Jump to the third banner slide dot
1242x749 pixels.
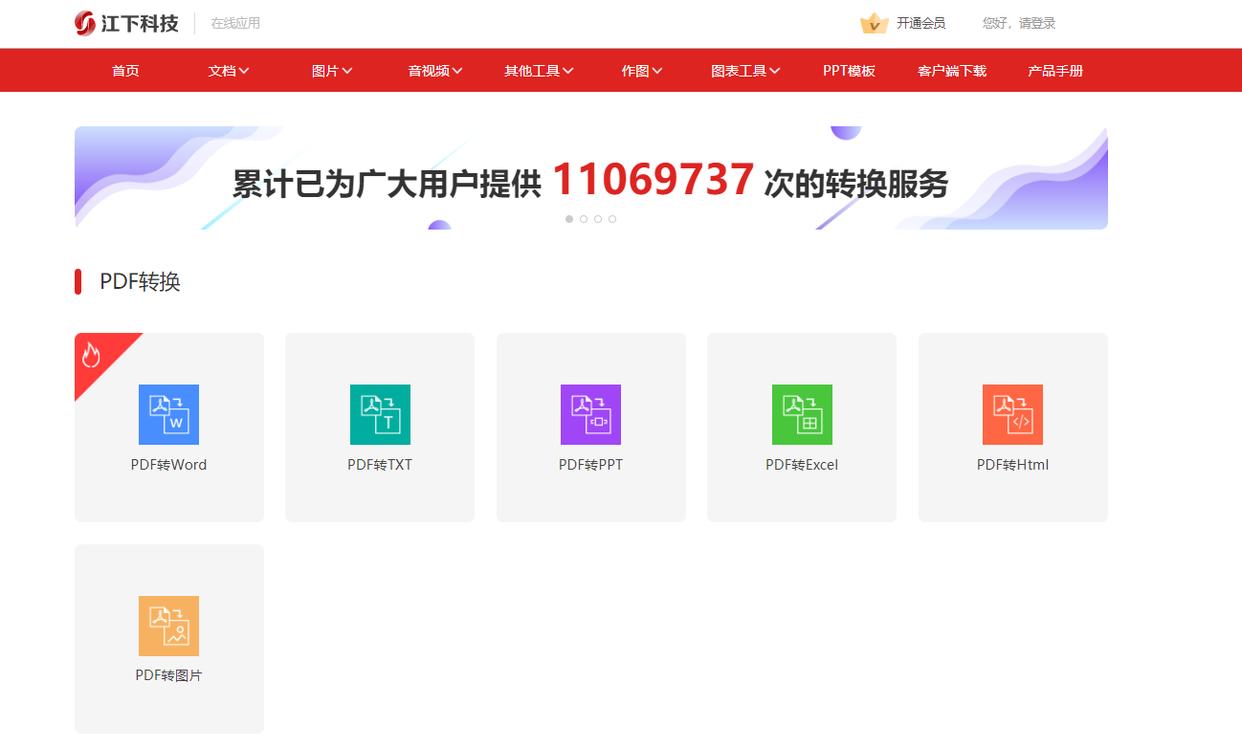[x=598, y=219]
